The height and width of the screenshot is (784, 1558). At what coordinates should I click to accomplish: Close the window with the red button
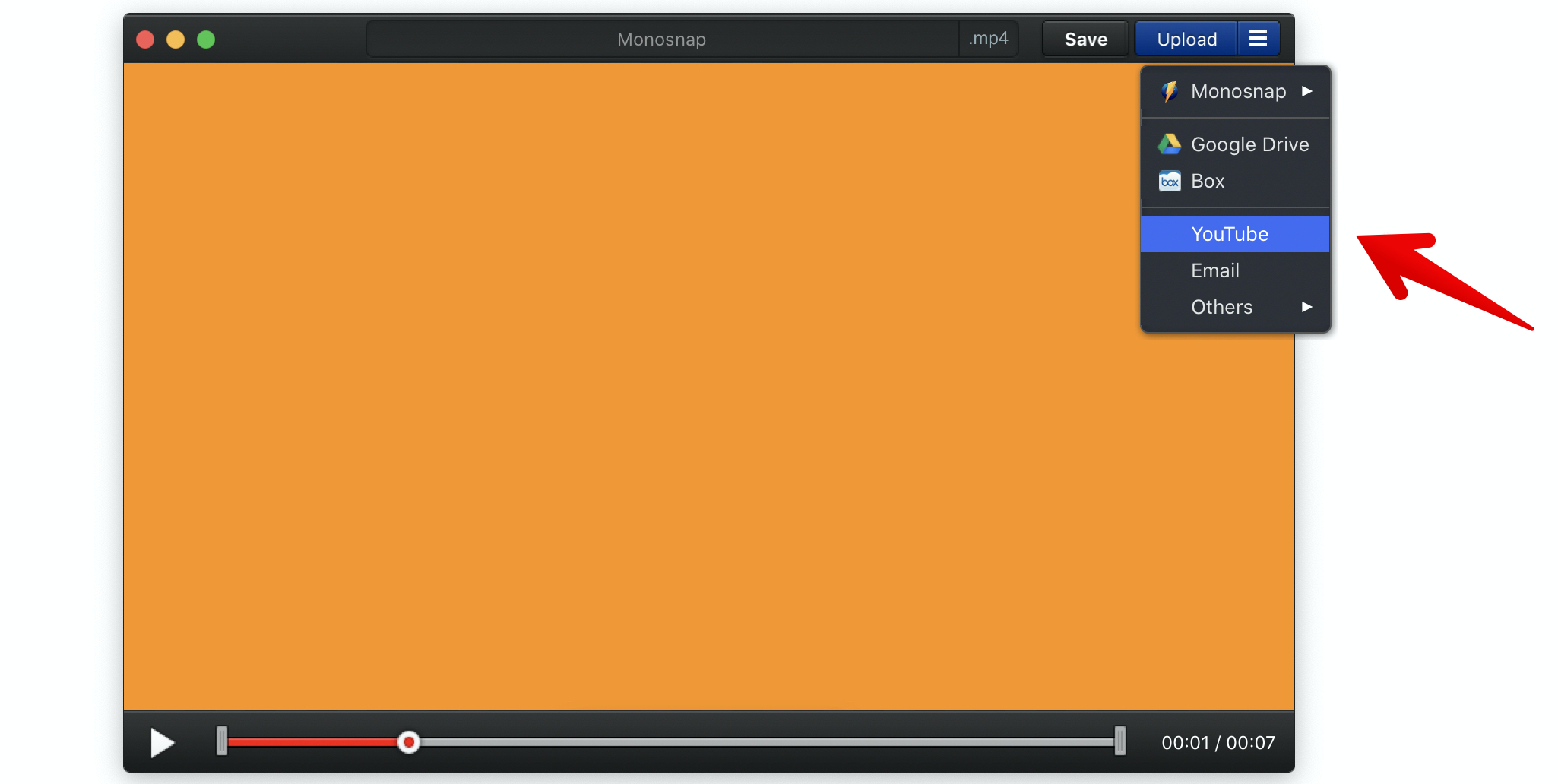click(145, 40)
